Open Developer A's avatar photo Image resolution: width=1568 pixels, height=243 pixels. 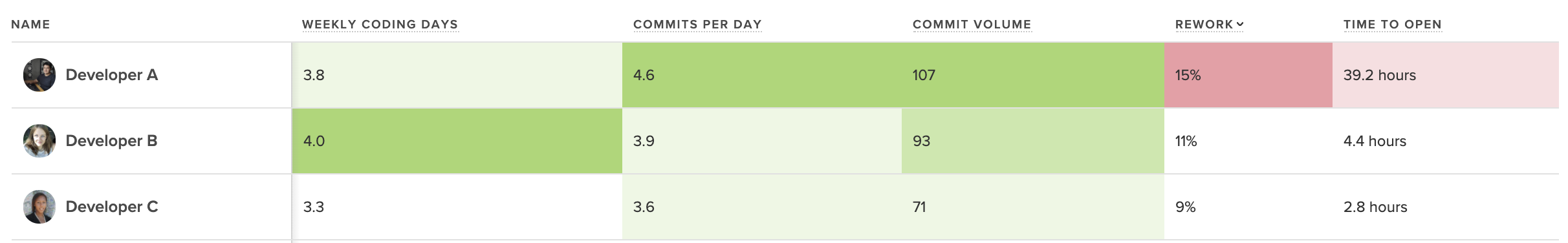[39, 75]
